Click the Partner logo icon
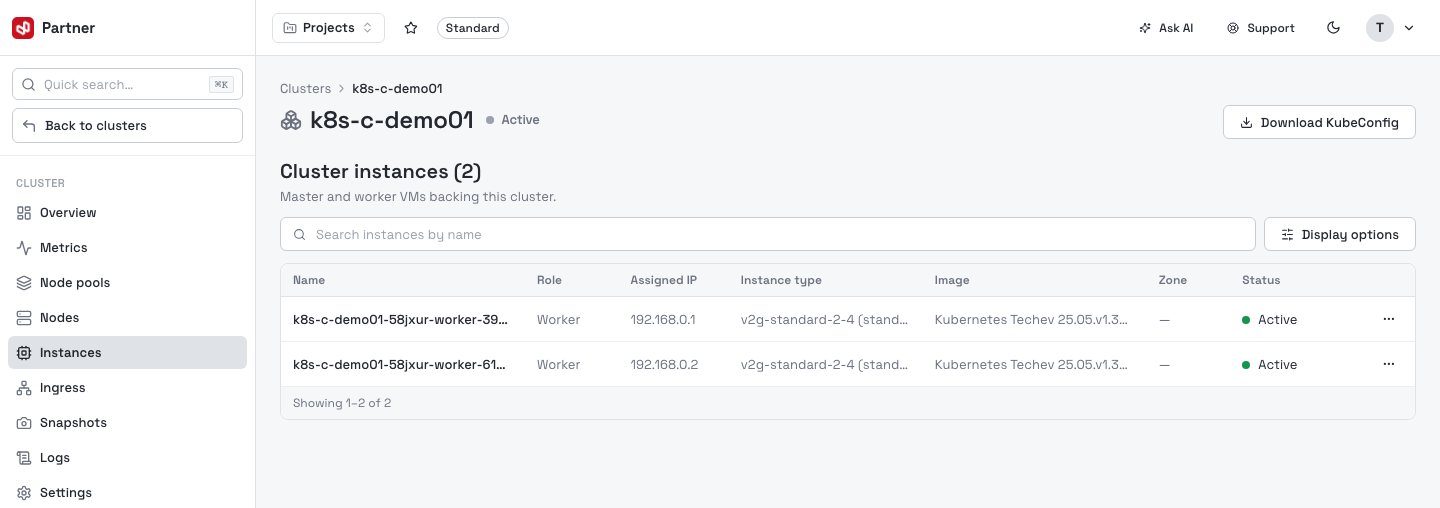This screenshot has height=508, width=1440. pyautogui.click(x=23, y=28)
